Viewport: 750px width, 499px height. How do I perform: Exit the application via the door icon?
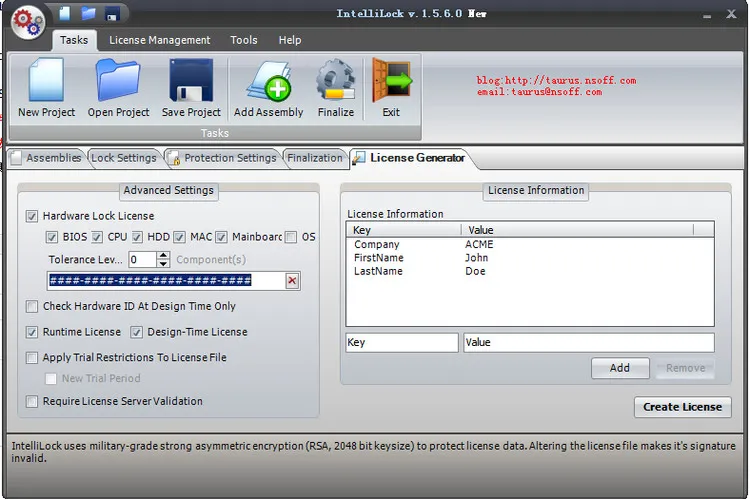pos(391,88)
